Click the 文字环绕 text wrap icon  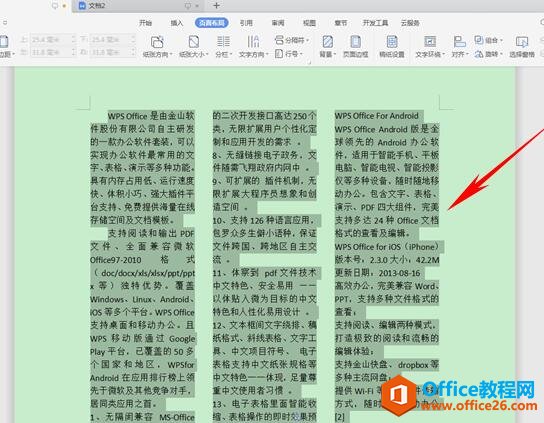[430, 42]
